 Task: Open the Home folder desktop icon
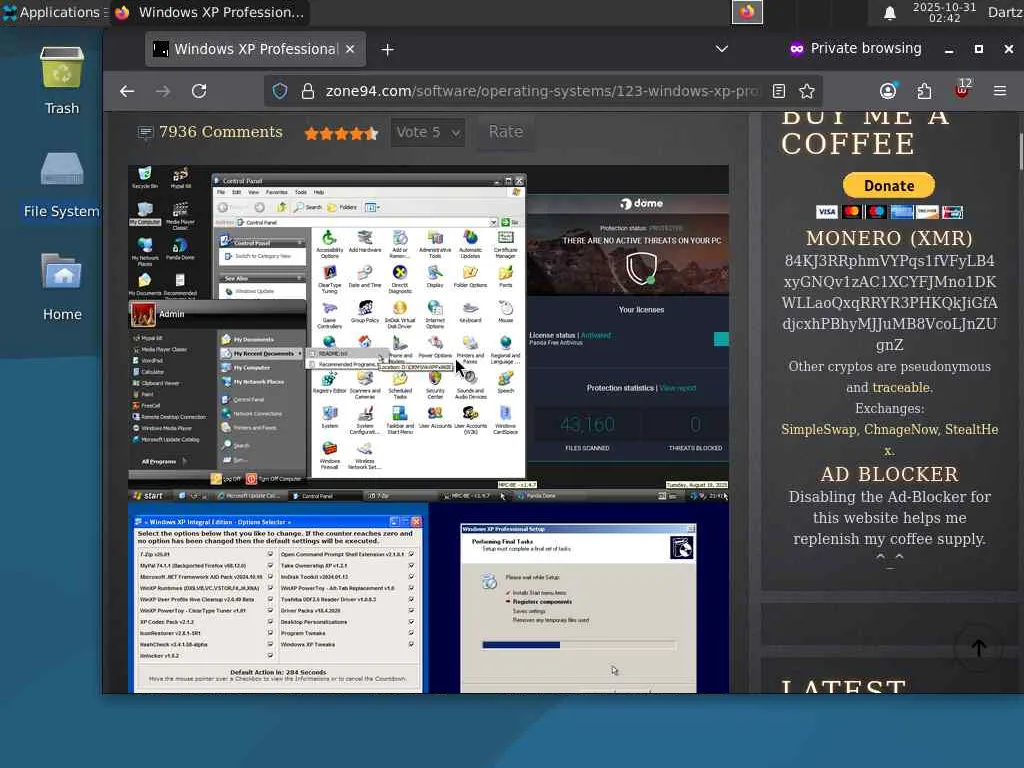click(x=62, y=287)
